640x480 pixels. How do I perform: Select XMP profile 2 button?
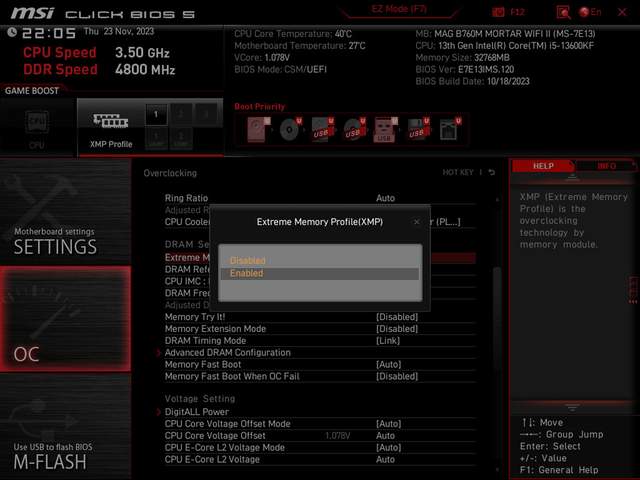point(181,115)
